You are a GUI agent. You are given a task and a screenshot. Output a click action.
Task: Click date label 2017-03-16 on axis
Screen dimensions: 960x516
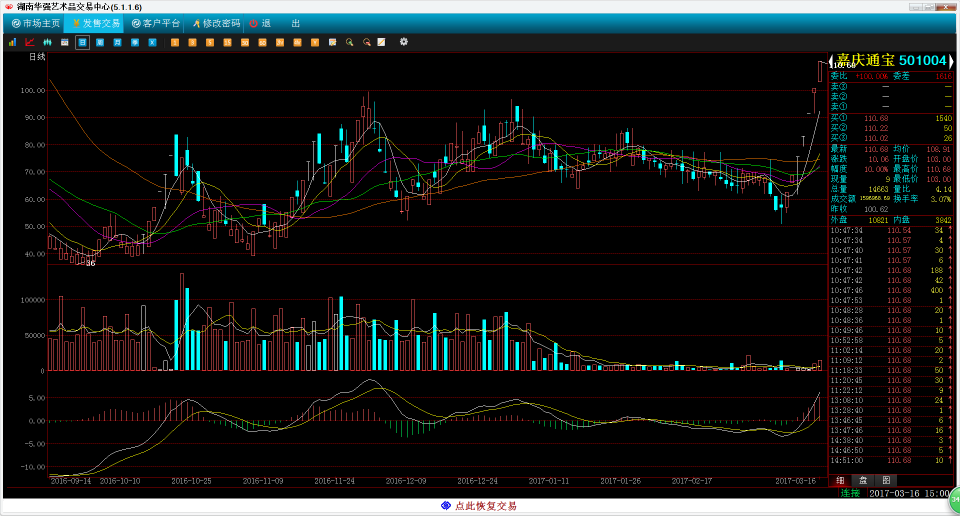[x=795, y=481]
